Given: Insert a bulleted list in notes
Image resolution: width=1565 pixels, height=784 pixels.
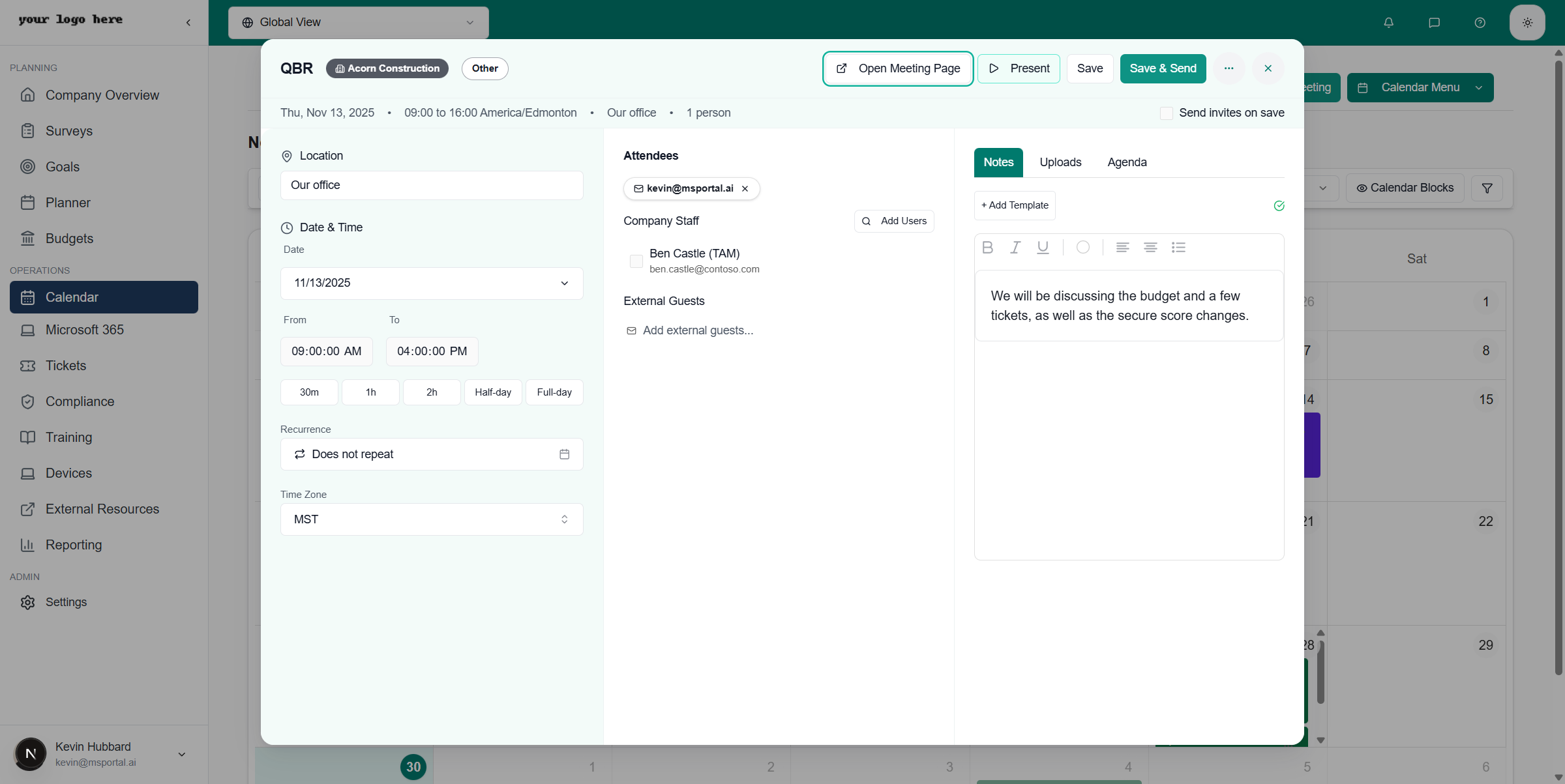Looking at the screenshot, I should pyautogui.click(x=1178, y=247).
